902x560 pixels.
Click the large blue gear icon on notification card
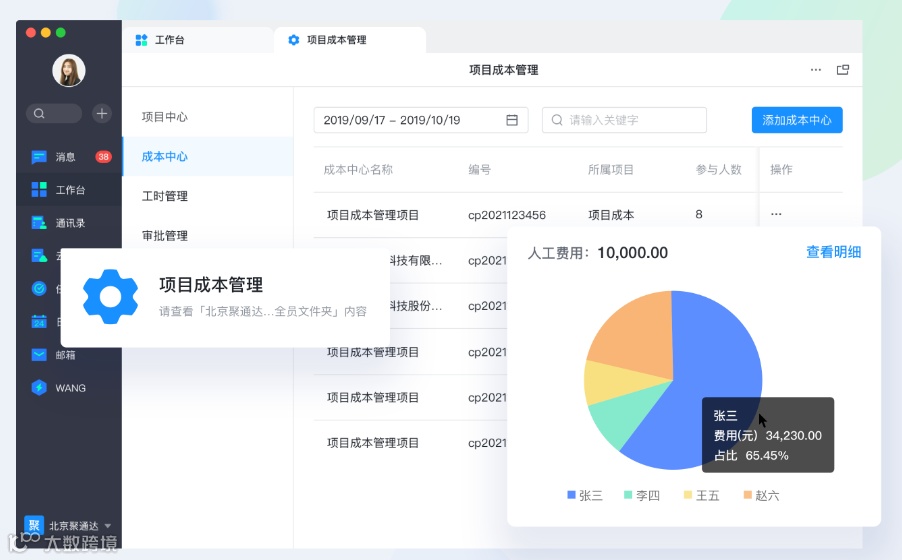pos(110,297)
